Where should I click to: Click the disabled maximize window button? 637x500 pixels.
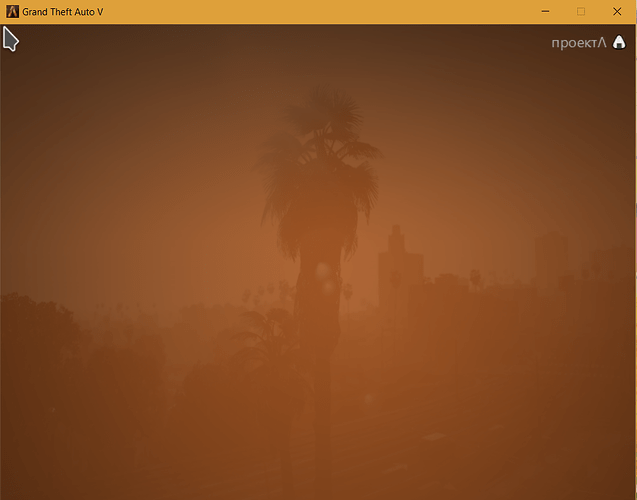(x=581, y=12)
